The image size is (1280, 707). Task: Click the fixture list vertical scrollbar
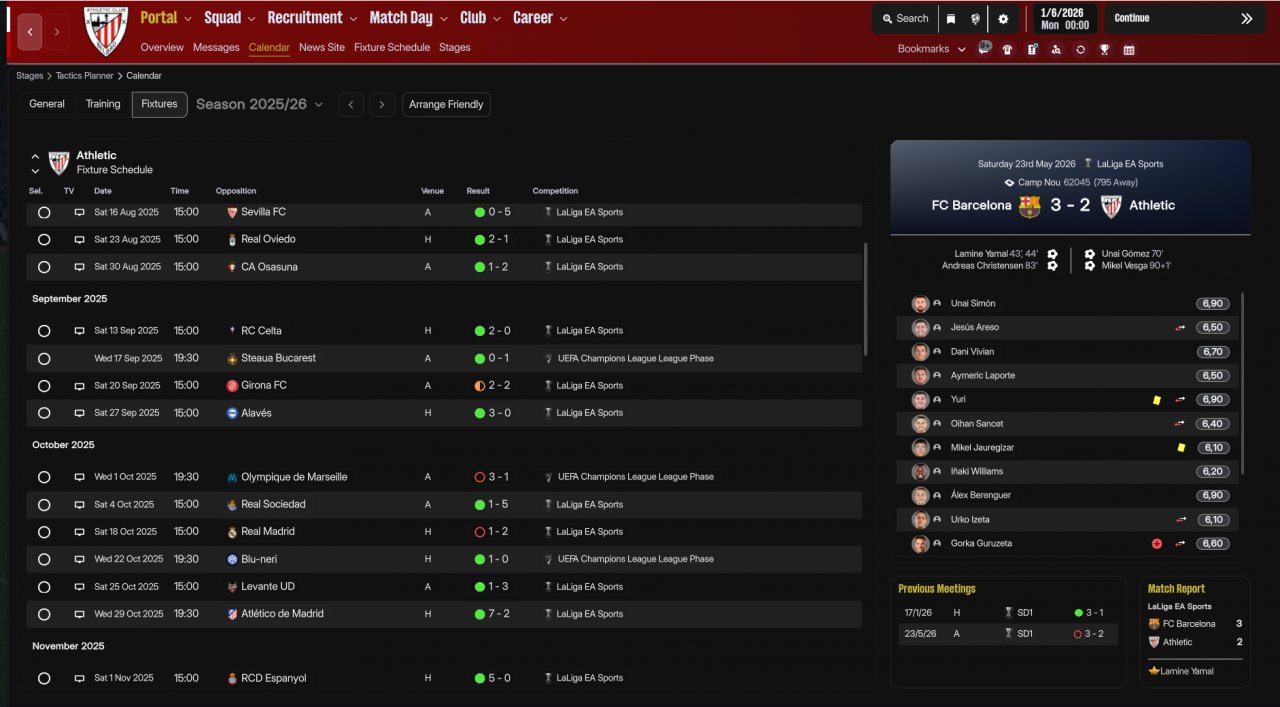(x=865, y=300)
